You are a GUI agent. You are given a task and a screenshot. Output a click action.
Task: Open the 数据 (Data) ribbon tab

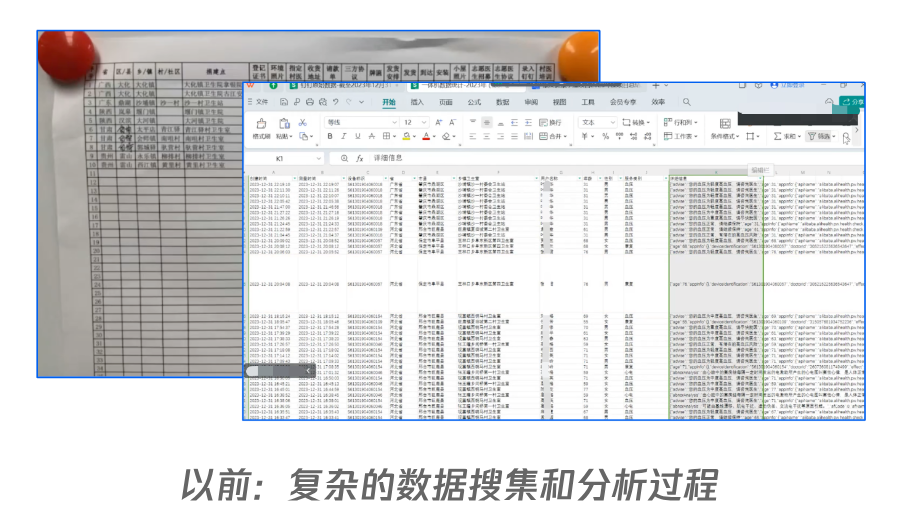503,102
